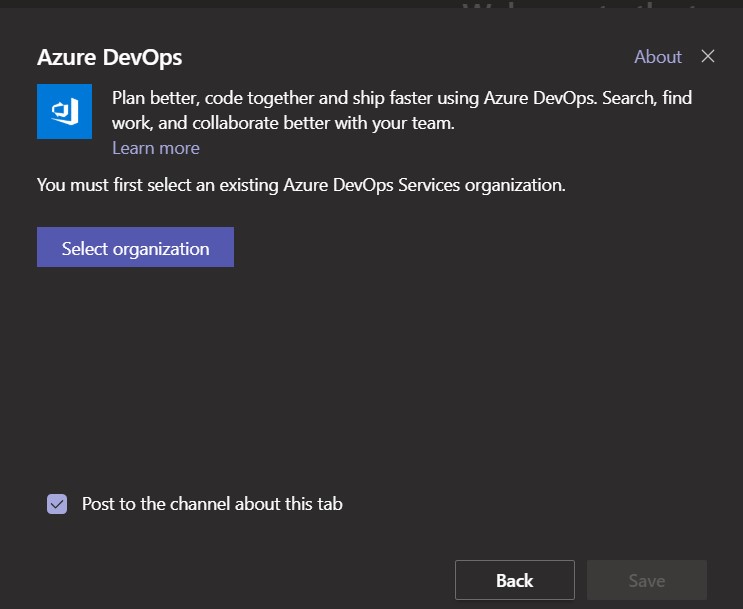Open the About link
This screenshot has width=743, height=609.
(x=657, y=57)
